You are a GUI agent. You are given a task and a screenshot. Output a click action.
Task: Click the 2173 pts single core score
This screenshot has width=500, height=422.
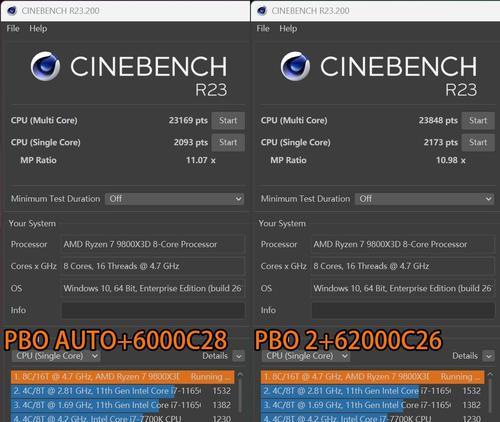point(441,143)
